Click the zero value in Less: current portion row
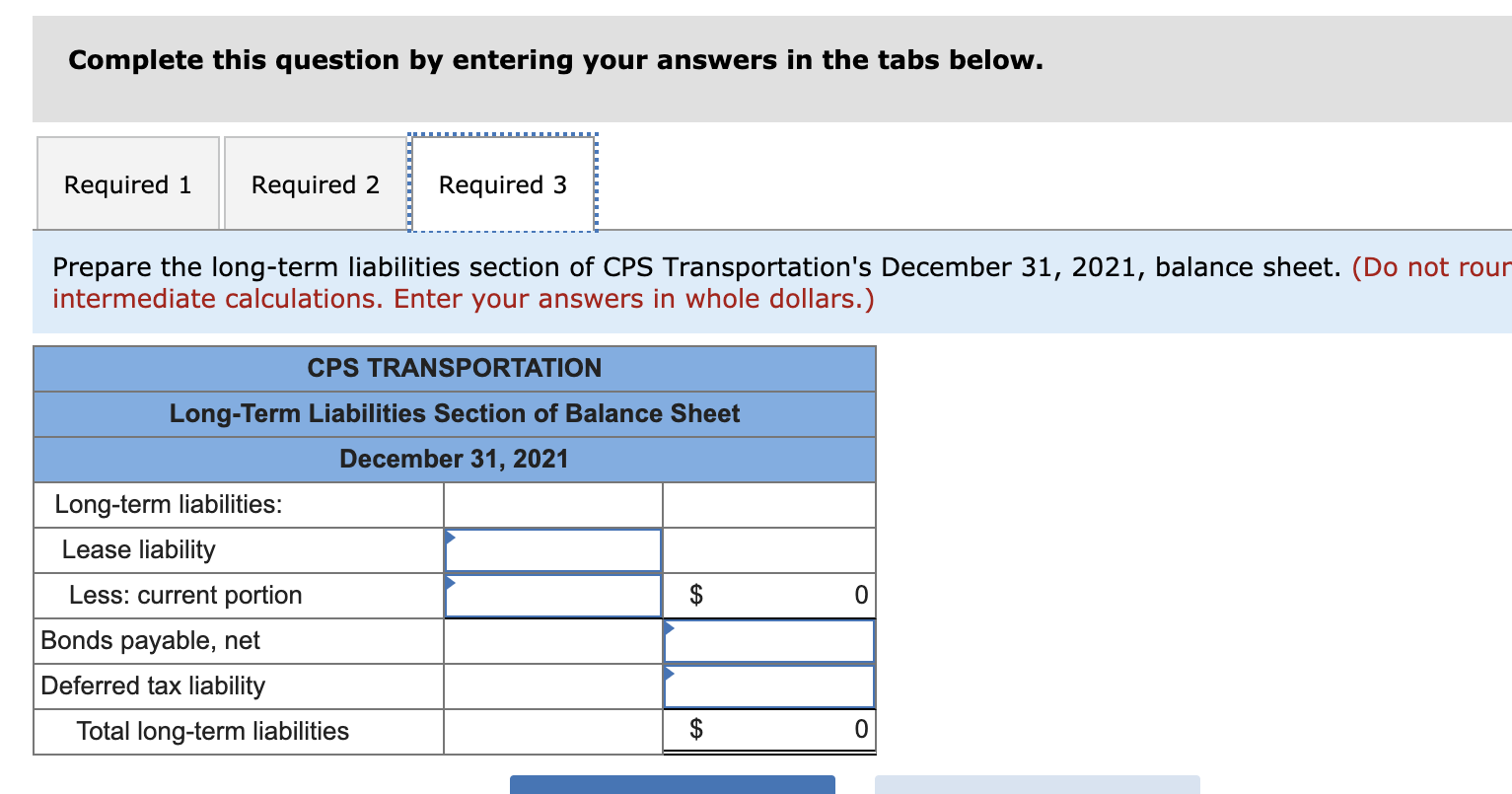The width and height of the screenshot is (1512, 794). pos(859,595)
